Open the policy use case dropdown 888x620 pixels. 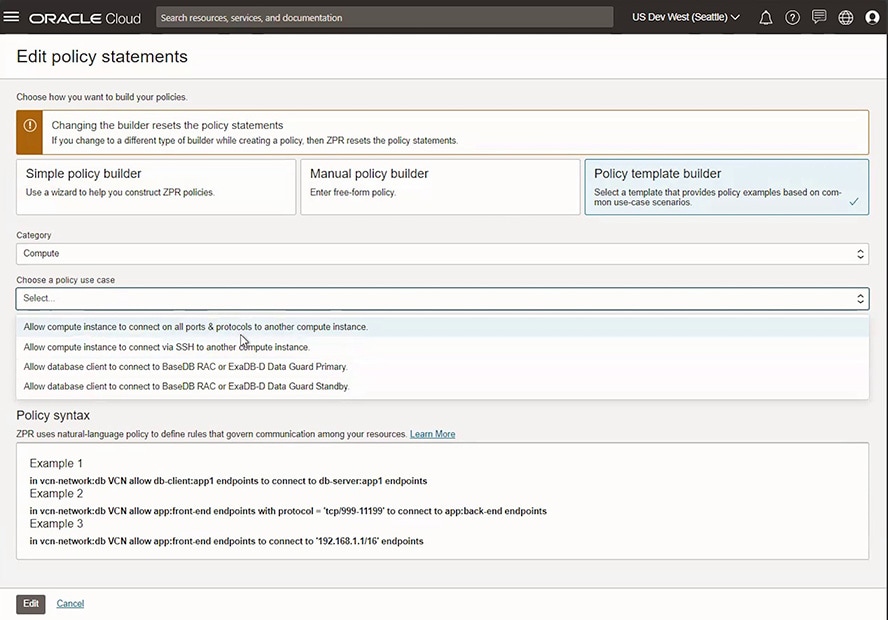pos(442,298)
